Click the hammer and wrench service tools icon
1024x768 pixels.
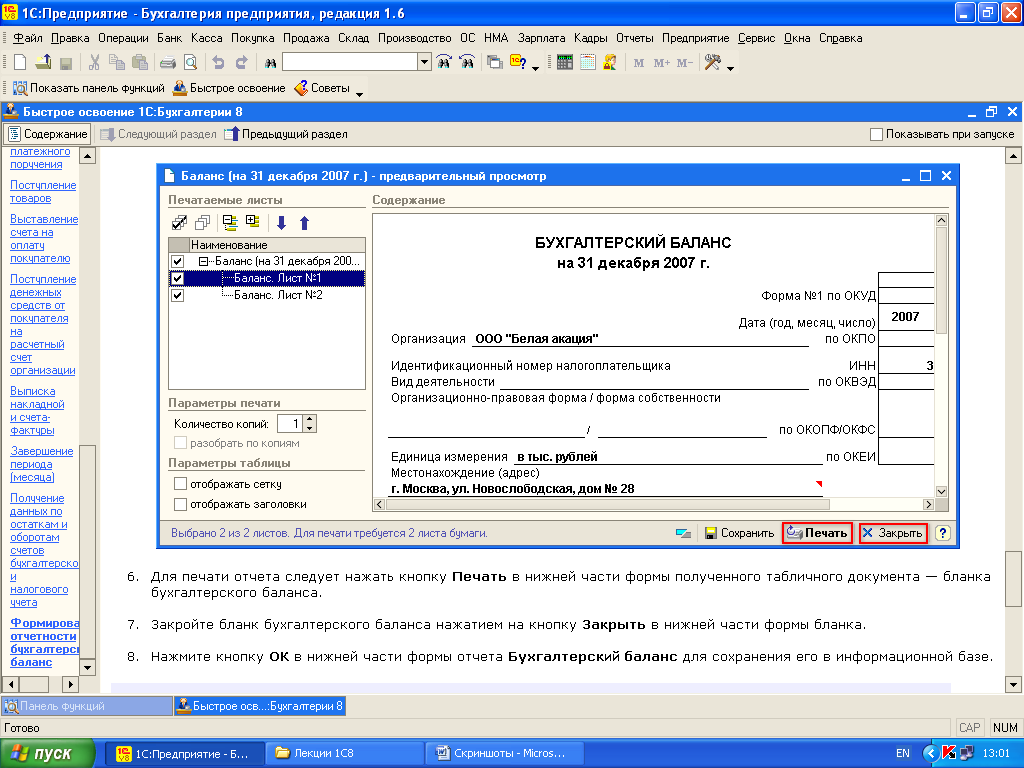point(712,63)
